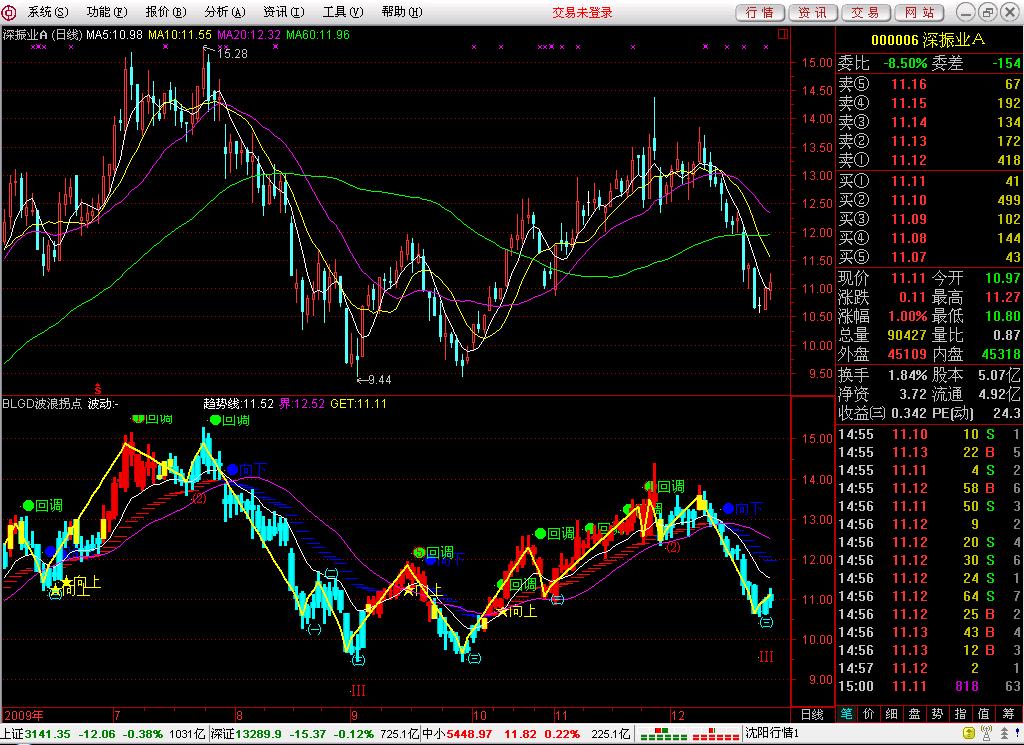This screenshot has width=1024, height=745.
Task: Click the 换手 1.84% value
Action: (x=907, y=375)
